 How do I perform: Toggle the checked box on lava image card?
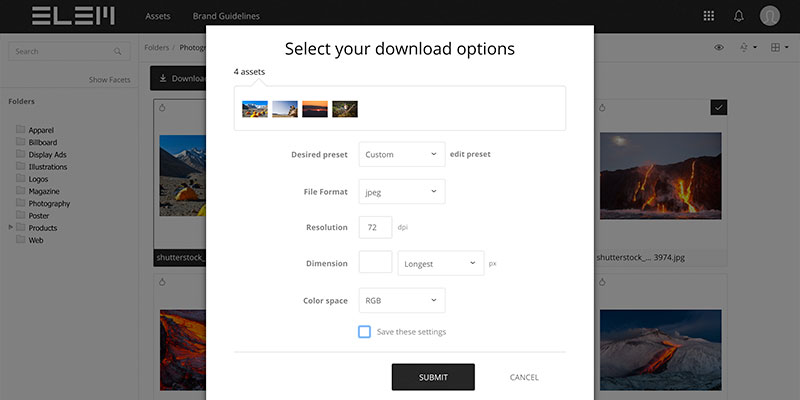(718, 107)
